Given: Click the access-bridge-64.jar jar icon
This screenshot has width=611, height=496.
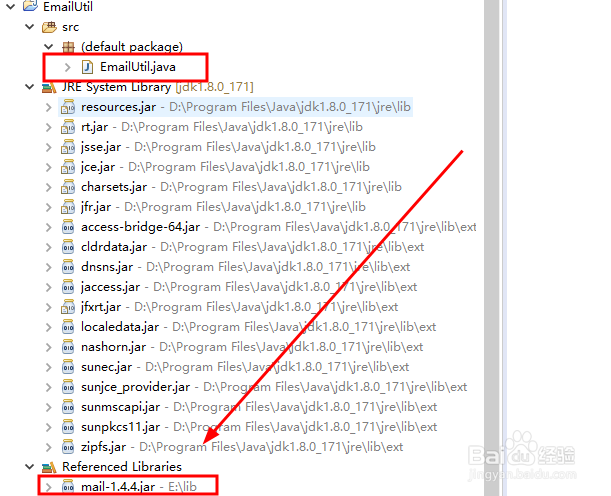Looking at the screenshot, I should pyautogui.click(x=68, y=227).
